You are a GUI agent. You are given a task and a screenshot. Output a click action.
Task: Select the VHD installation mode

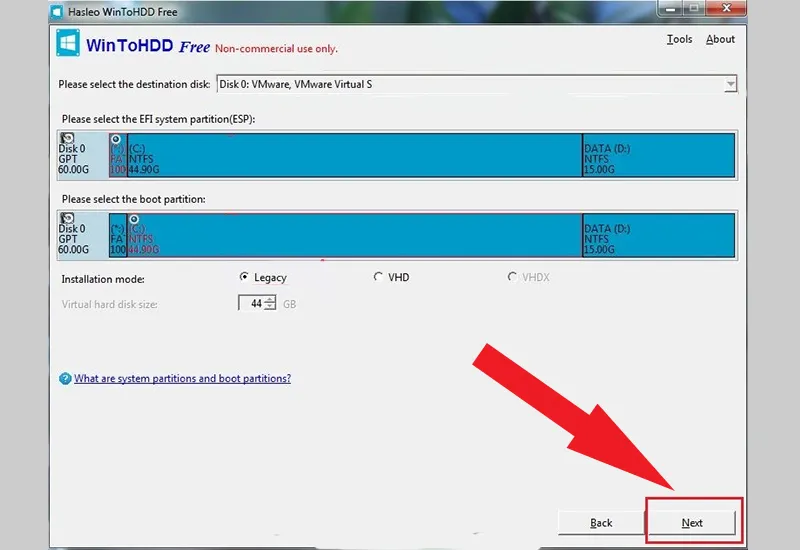point(378,277)
